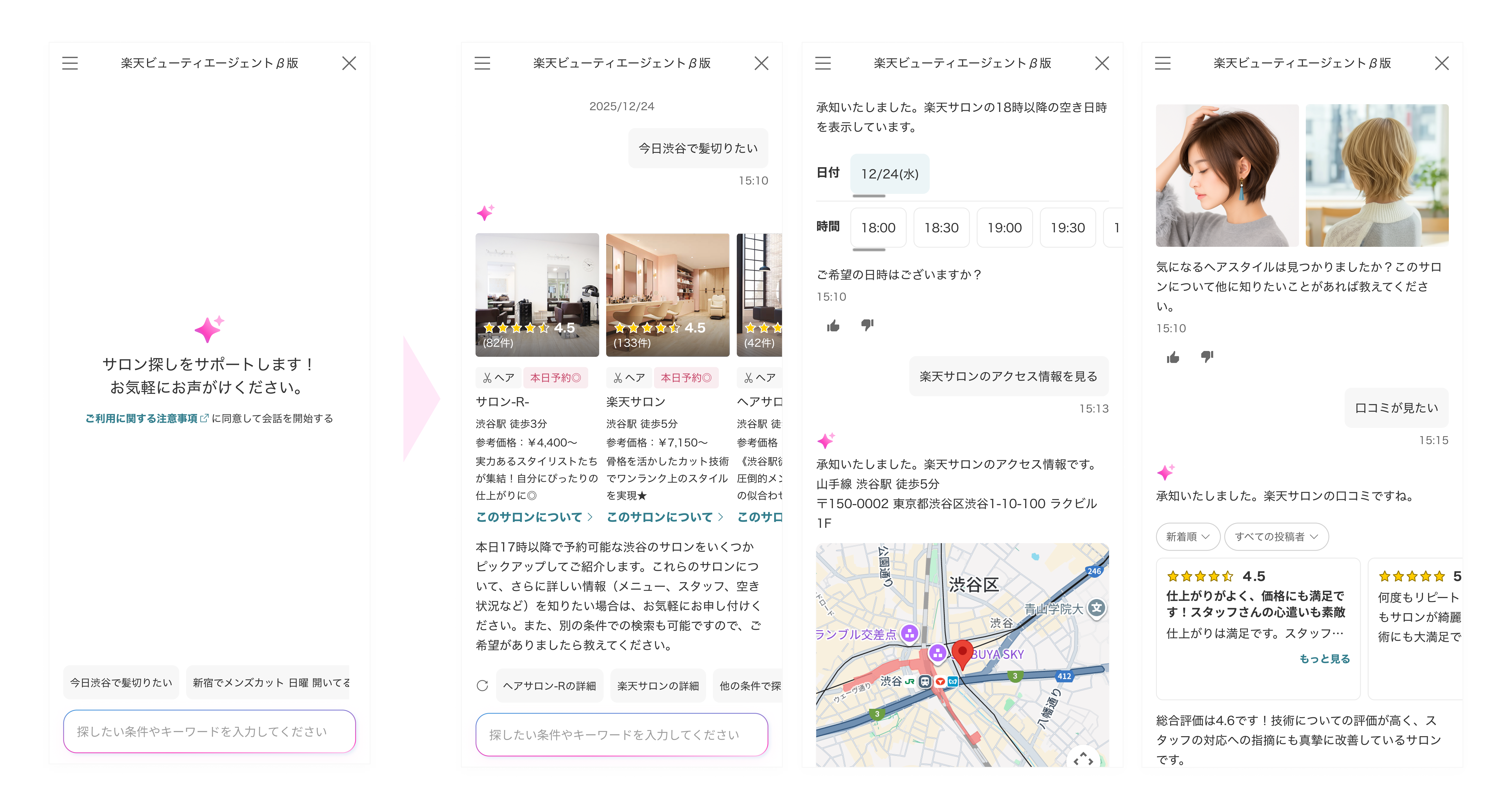Open the すべての投稿者 reviewer filter dropdown
The height and width of the screenshot is (794, 1512).
1276,536
